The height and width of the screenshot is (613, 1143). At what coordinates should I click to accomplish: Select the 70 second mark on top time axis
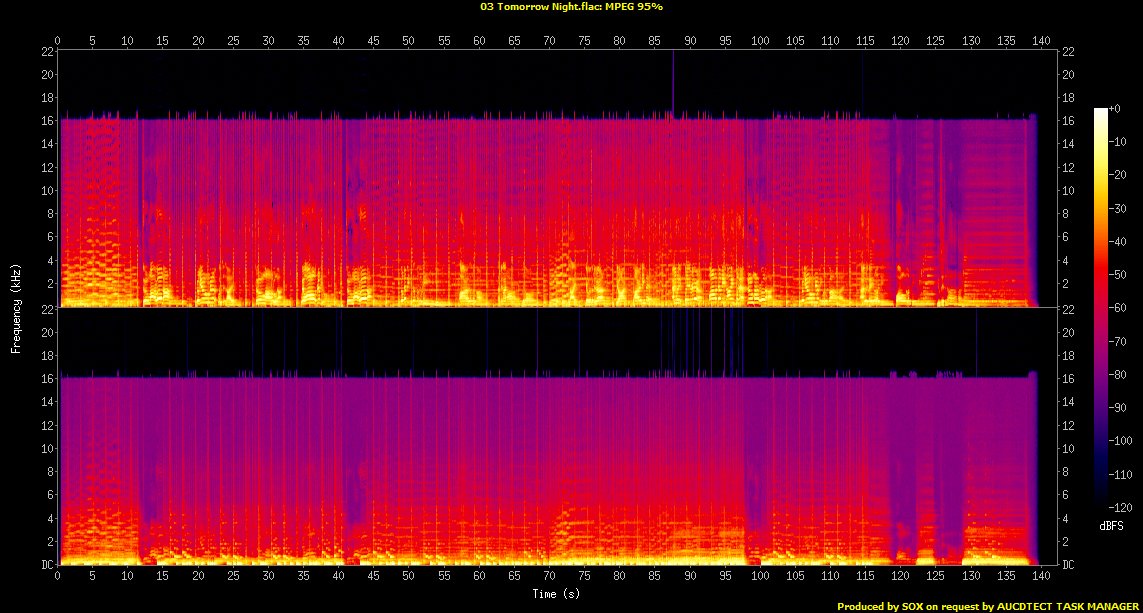pyautogui.click(x=549, y=41)
